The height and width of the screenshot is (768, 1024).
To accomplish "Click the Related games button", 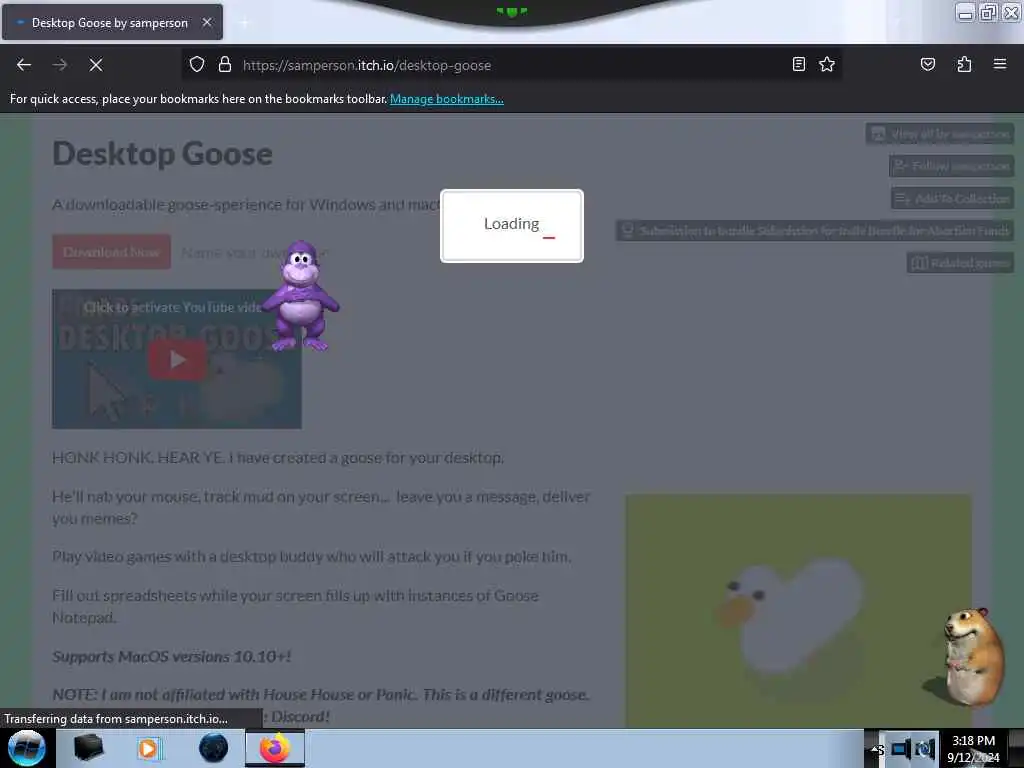I will [960, 263].
